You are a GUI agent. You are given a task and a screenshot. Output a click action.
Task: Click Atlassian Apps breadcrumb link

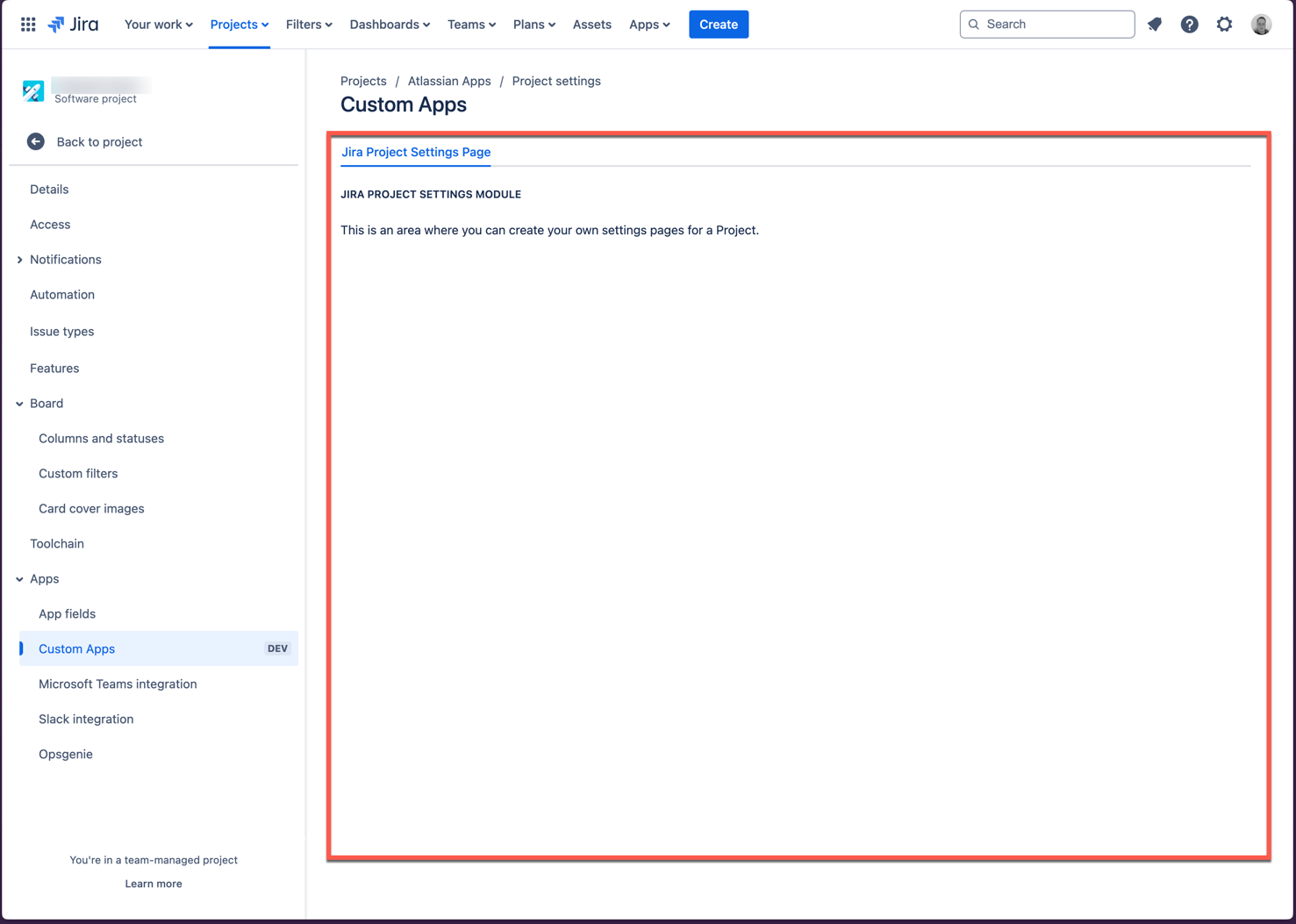[449, 81]
